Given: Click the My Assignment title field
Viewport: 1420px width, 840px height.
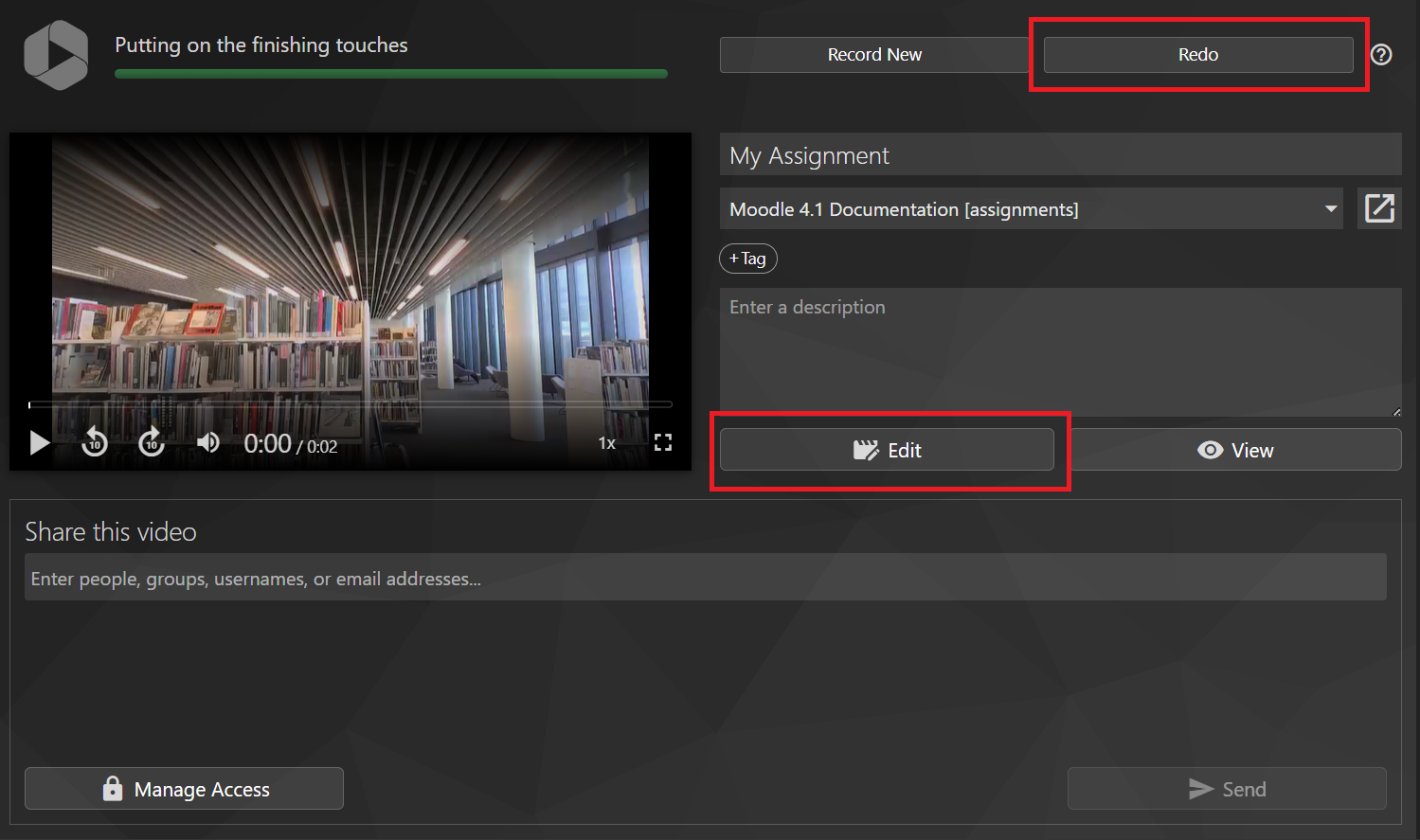Looking at the screenshot, I should 1059,155.
